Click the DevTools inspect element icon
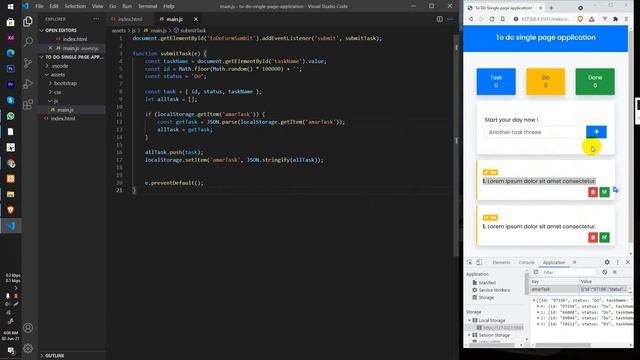Viewport: 640px width, 360px height. (469, 262)
